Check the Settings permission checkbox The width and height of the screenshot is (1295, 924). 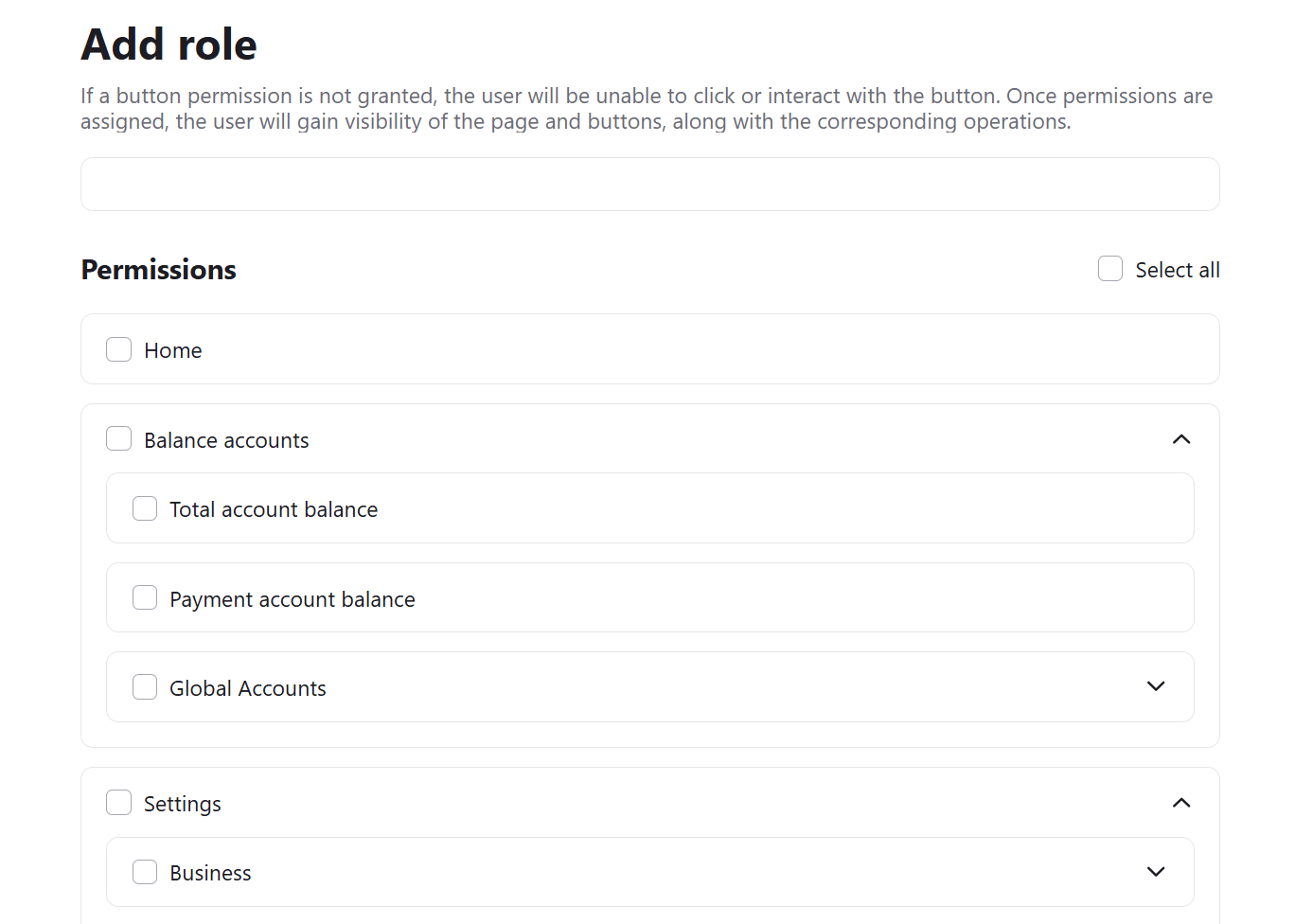tap(118, 802)
